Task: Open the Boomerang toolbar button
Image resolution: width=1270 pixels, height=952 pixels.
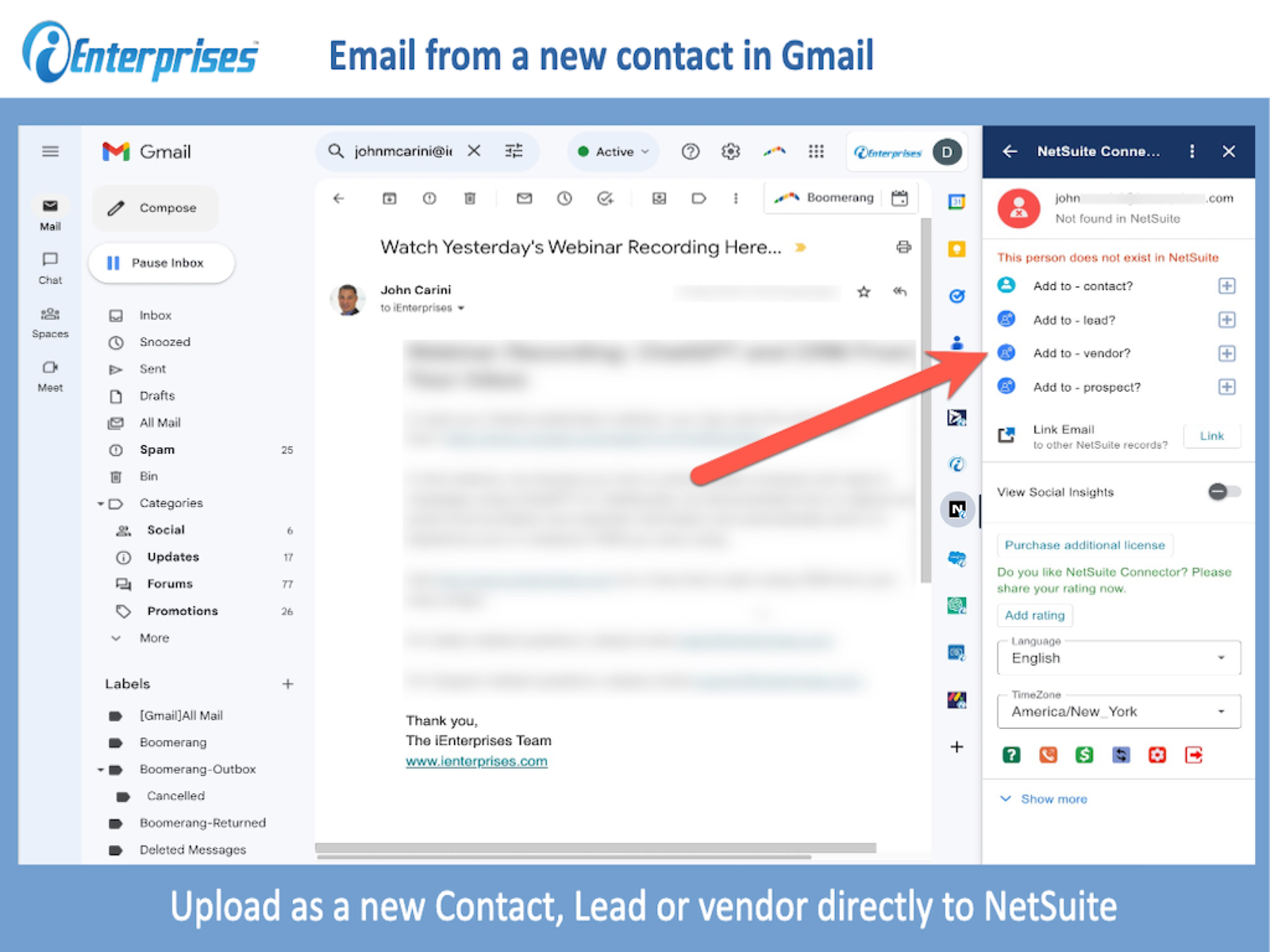Action: [x=824, y=198]
